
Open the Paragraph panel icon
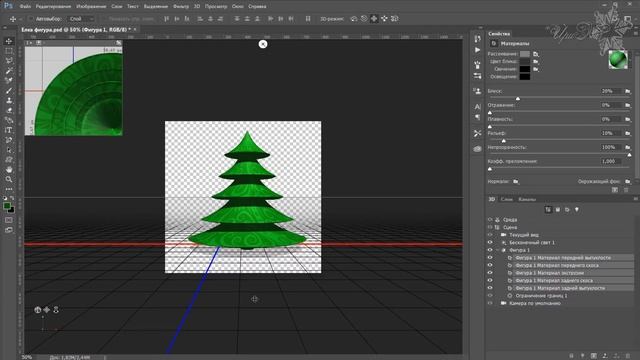click(x=478, y=118)
